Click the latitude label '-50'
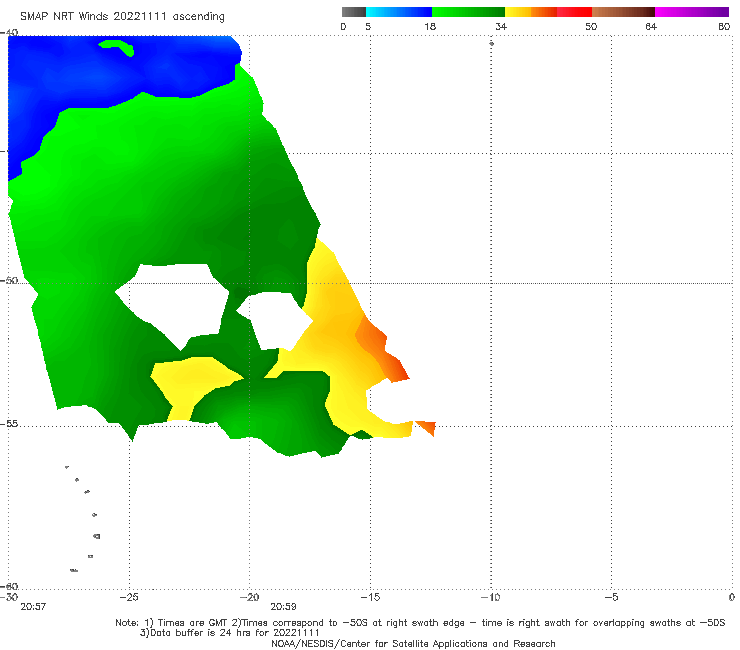This screenshot has width=740, height=650. point(9,280)
